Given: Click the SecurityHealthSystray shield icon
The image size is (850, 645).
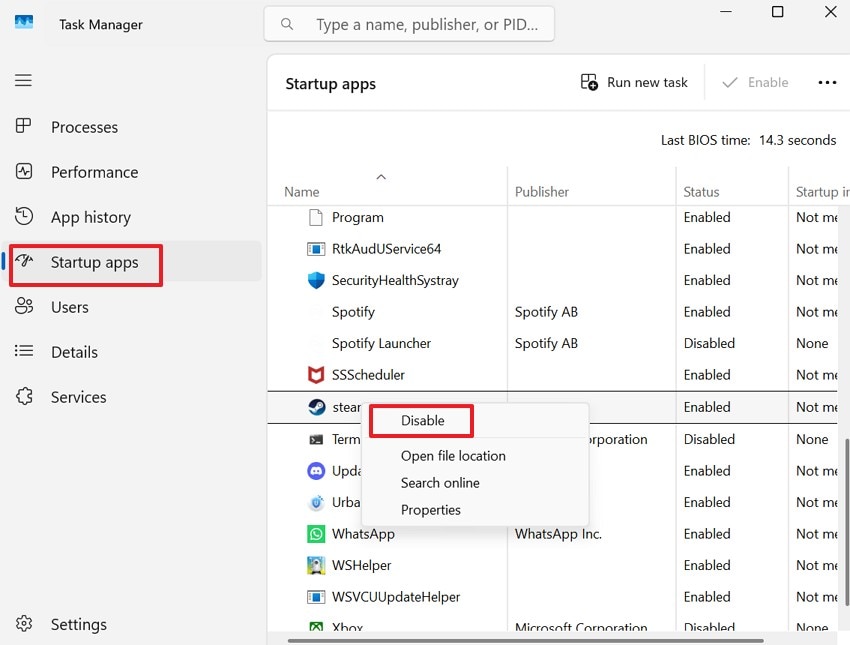Looking at the screenshot, I should click(x=317, y=281).
